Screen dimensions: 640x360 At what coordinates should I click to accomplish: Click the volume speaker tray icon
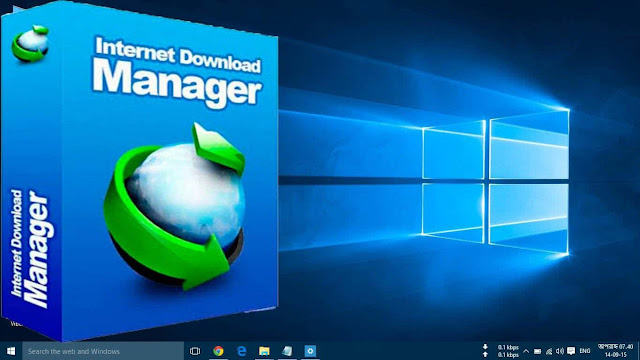point(560,351)
